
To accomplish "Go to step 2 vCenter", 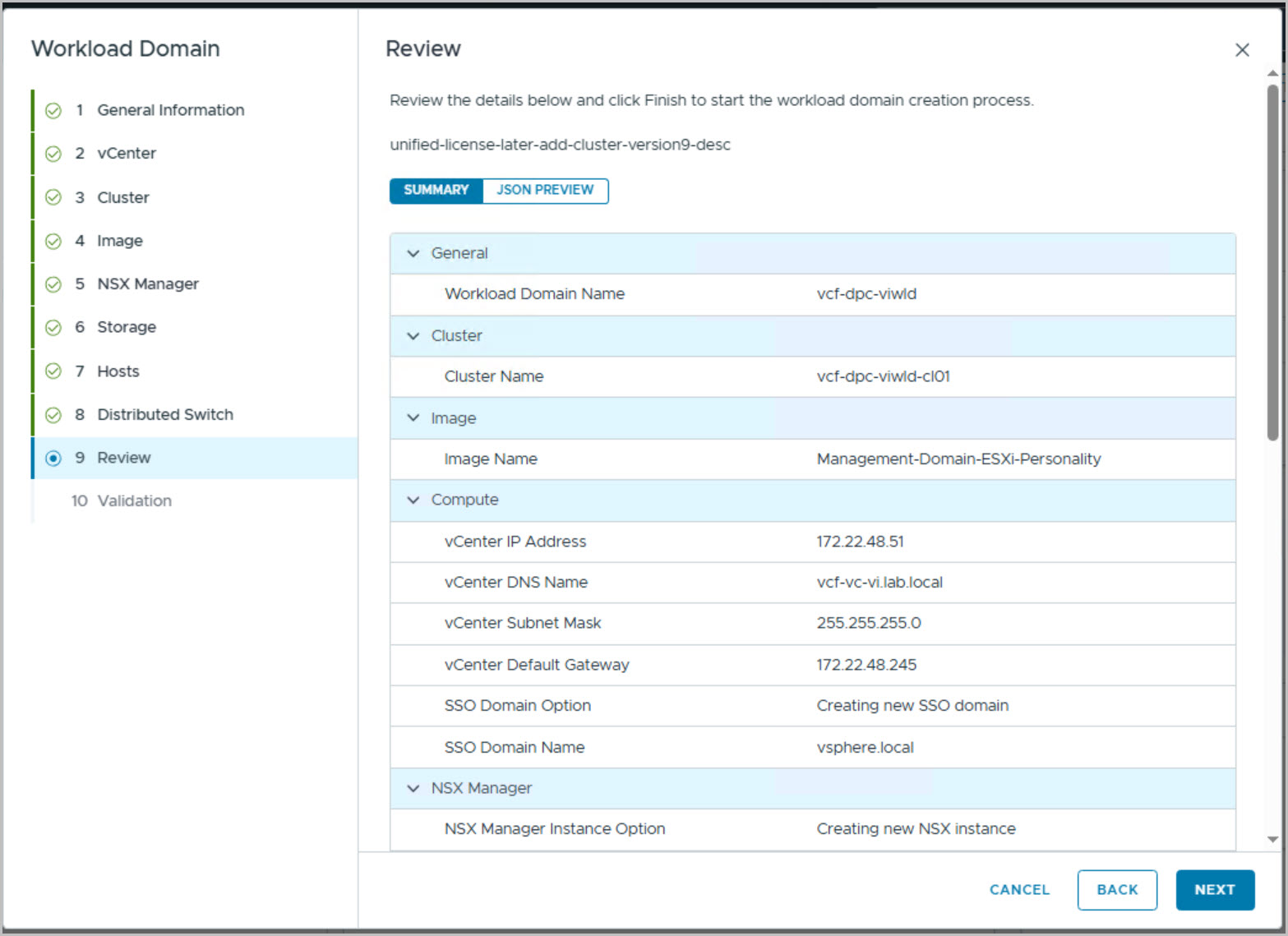I will point(195,154).
